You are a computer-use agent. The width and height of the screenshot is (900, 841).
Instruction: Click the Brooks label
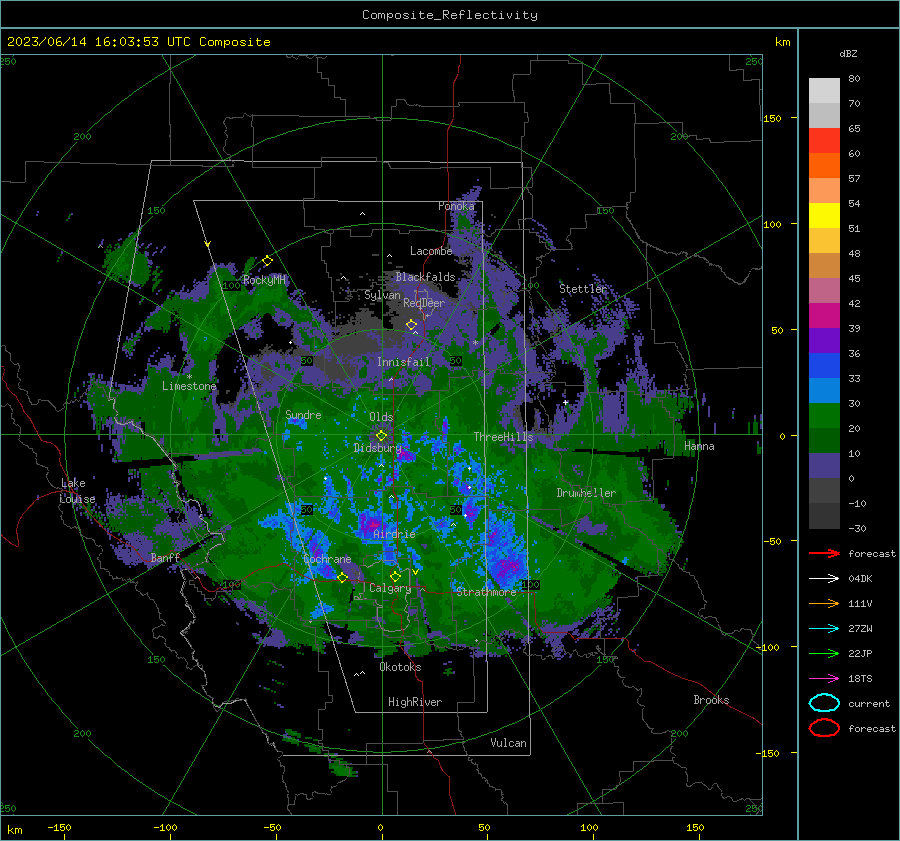711,700
